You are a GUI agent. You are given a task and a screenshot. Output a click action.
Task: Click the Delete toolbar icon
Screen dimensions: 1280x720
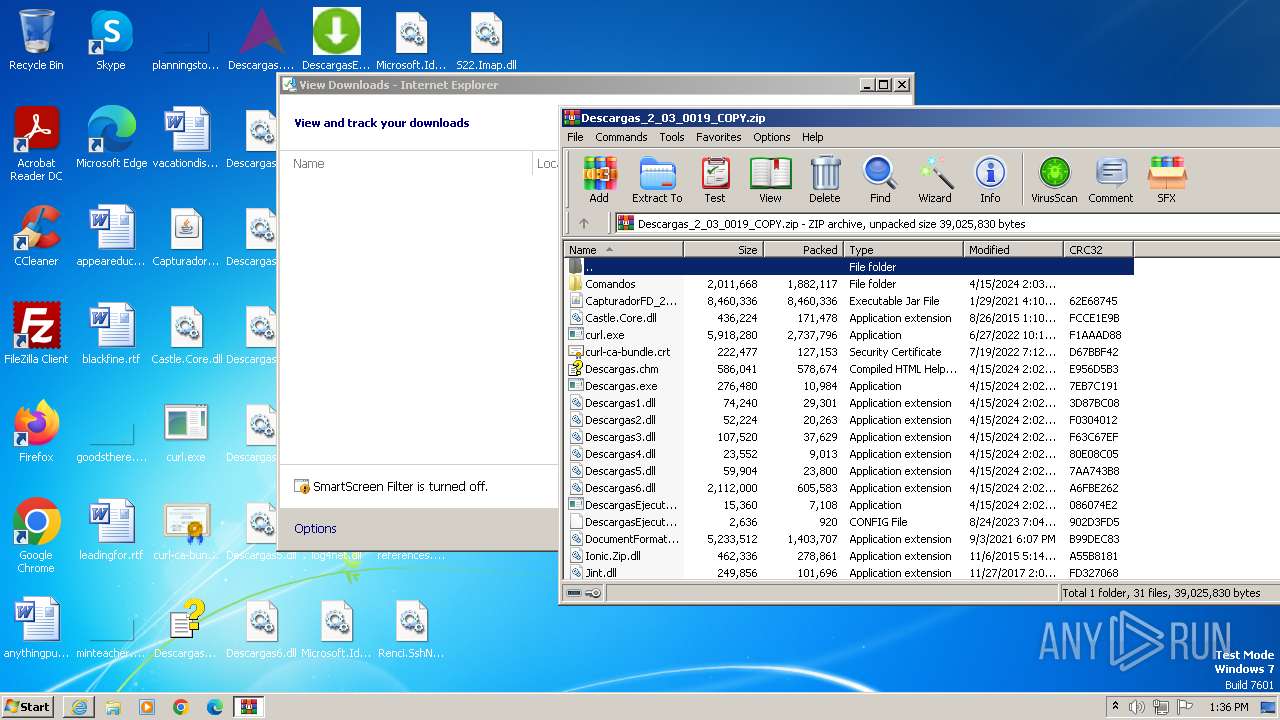tap(825, 180)
